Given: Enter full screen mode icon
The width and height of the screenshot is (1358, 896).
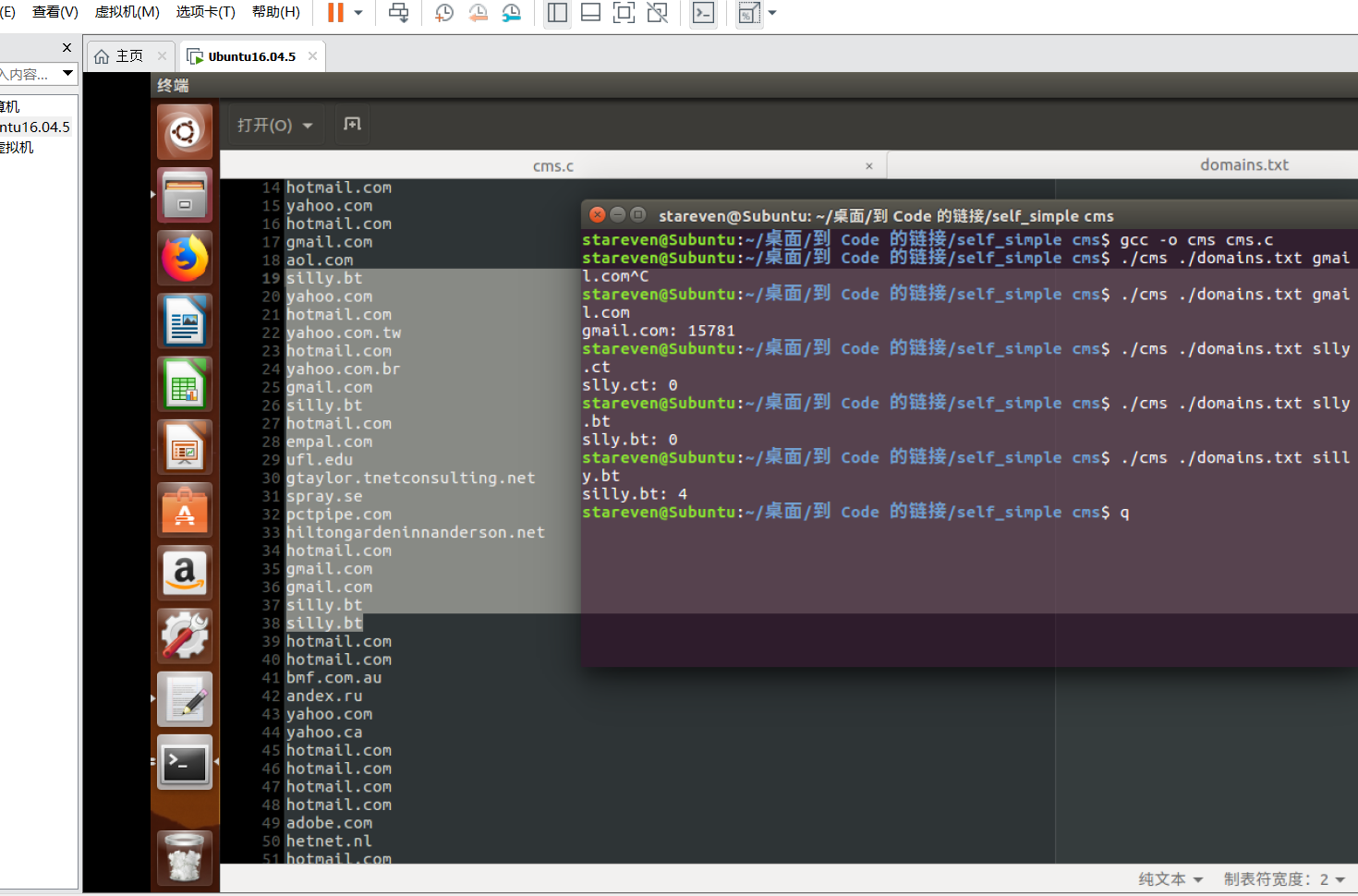Looking at the screenshot, I should pyautogui.click(x=624, y=13).
